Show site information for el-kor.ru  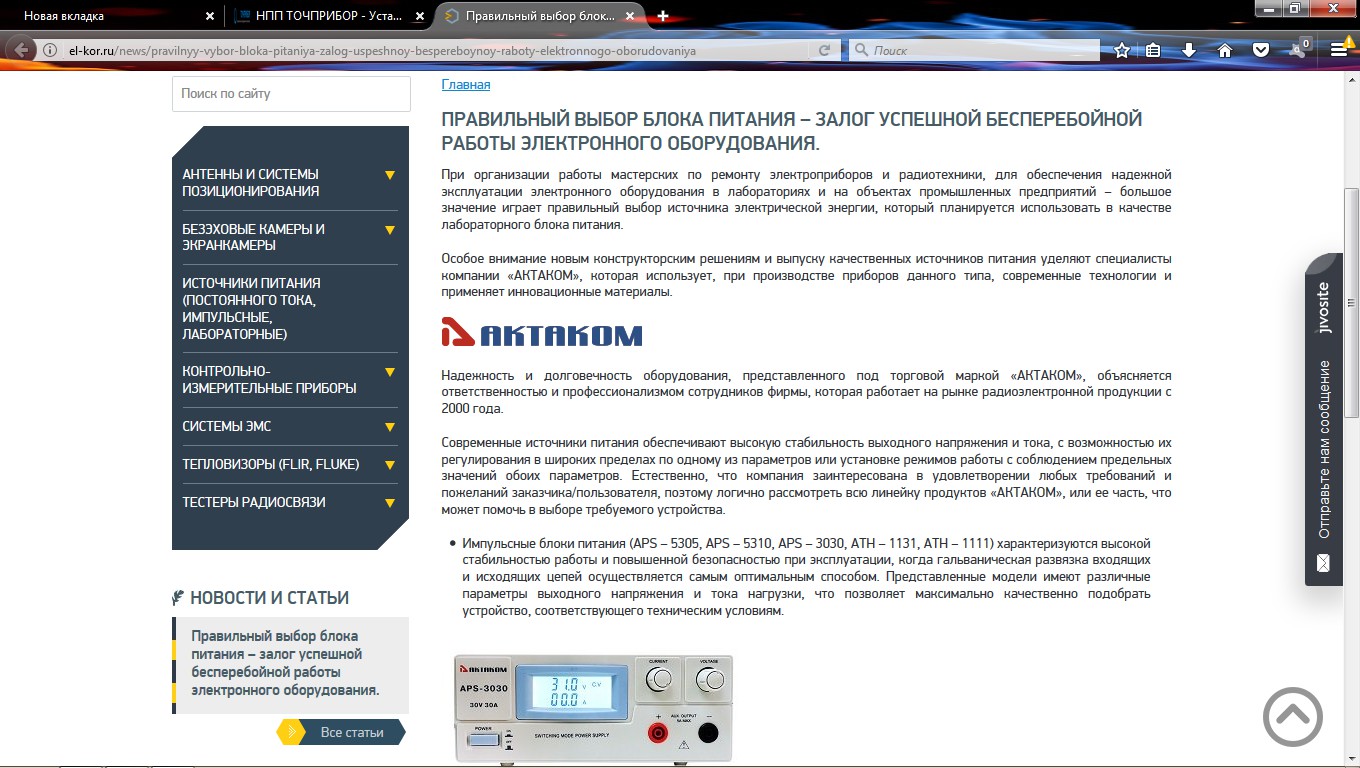tap(49, 50)
